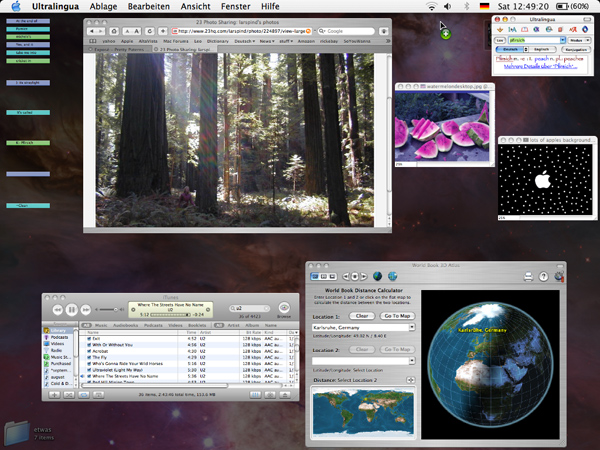This screenshot has width=600, height=450.
Task: Show more Safari bookmarks overflow chevron
Action: pyautogui.click(x=388, y=41)
